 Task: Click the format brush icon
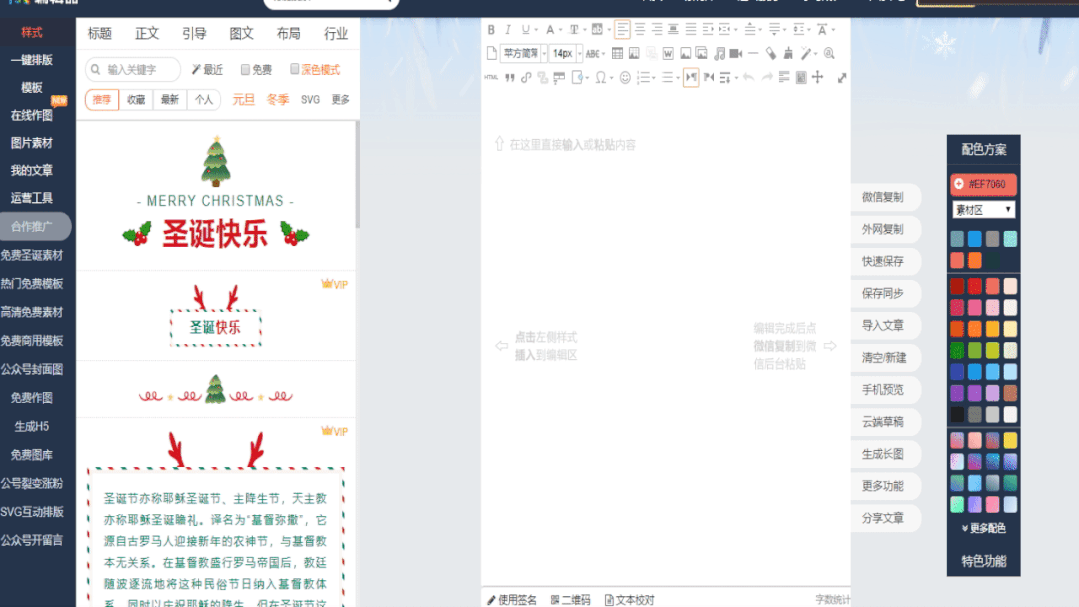tap(788, 53)
